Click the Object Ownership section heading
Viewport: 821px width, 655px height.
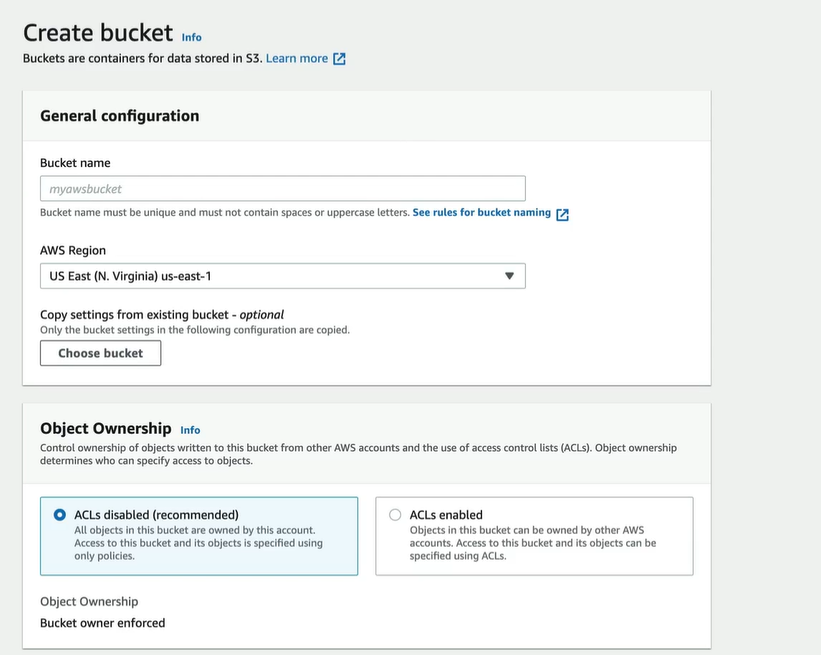106,428
